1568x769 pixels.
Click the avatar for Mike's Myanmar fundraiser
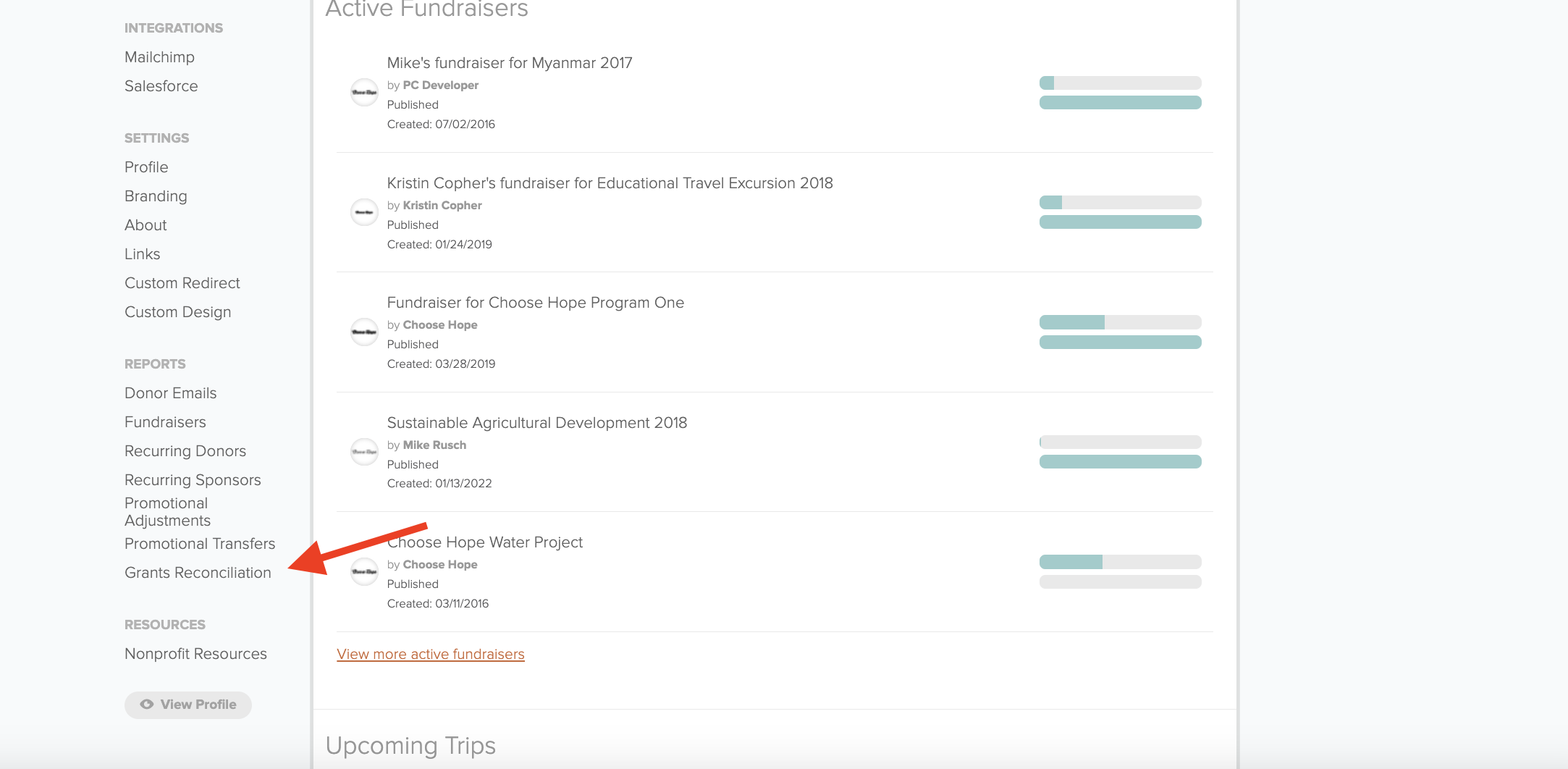[x=364, y=93]
